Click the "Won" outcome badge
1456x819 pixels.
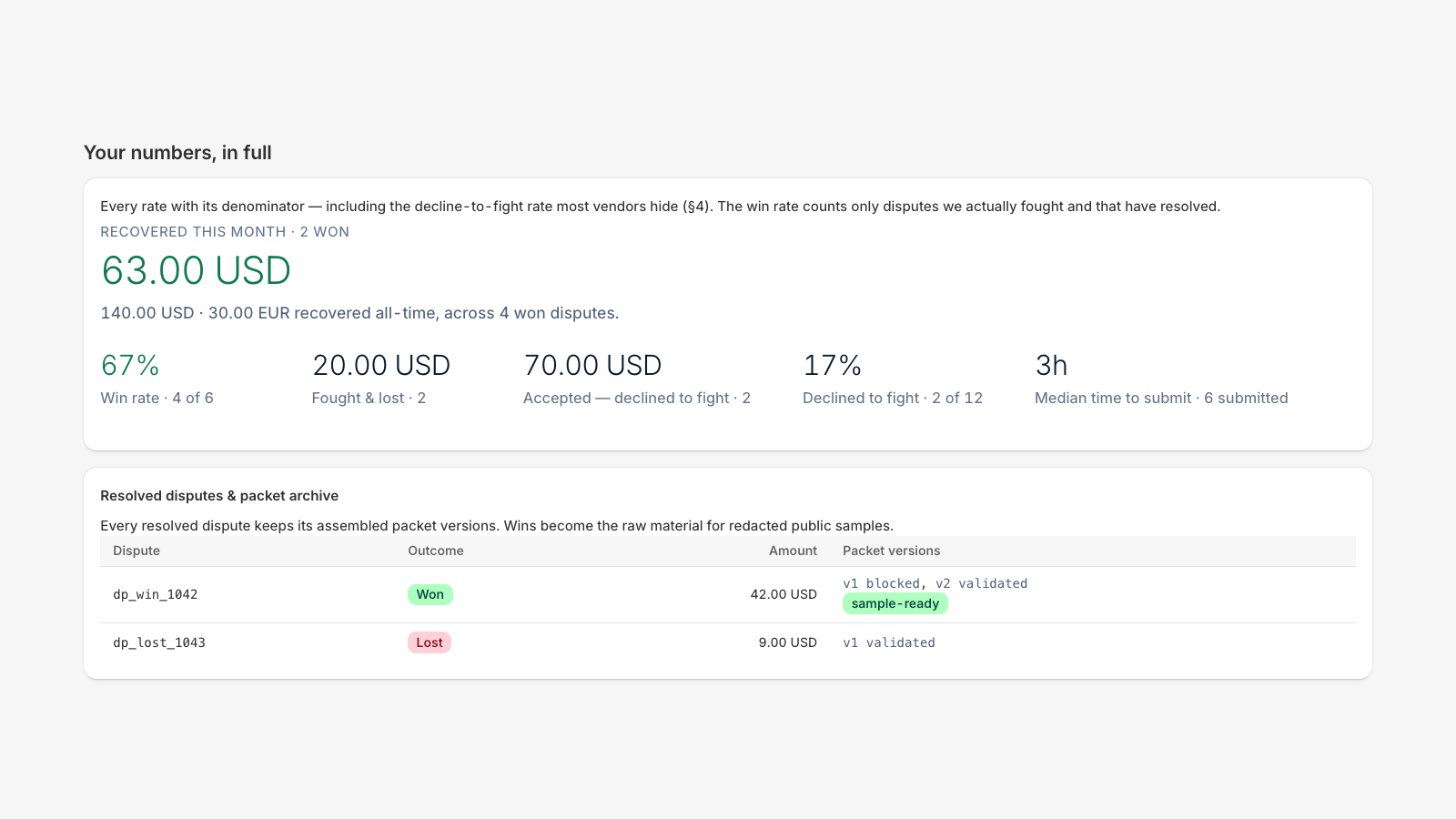(430, 594)
